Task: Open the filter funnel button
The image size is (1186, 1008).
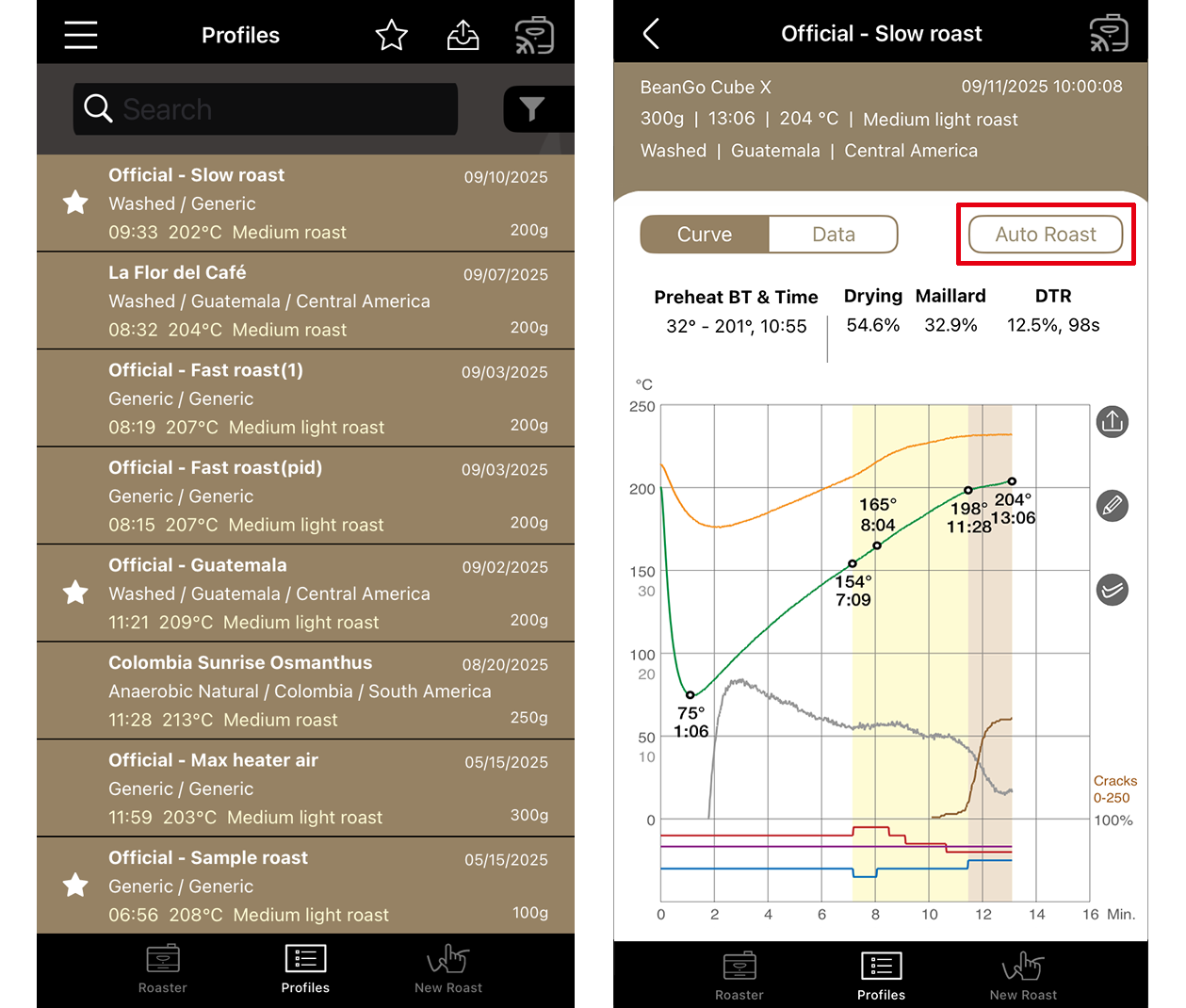Action: [532, 109]
